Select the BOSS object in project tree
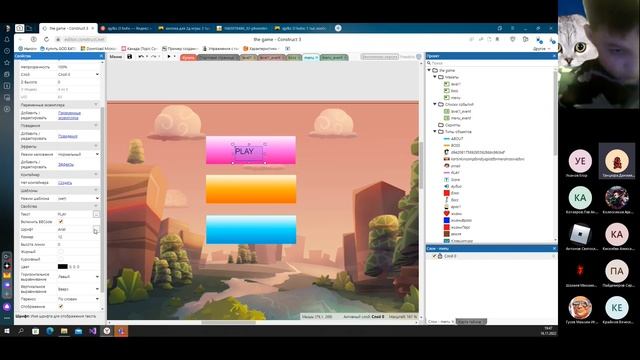 point(456,145)
